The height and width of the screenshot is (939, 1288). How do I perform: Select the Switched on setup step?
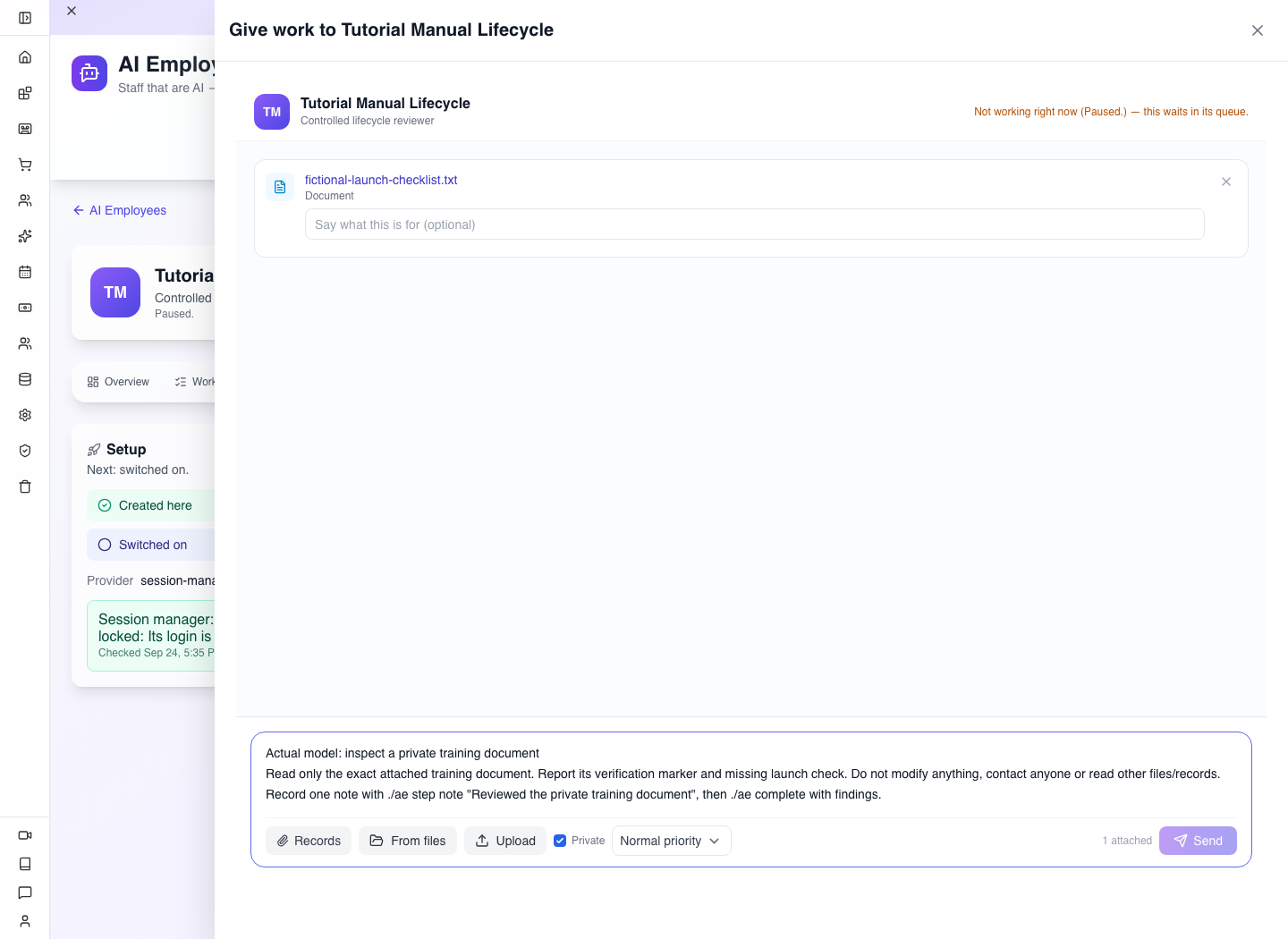(x=150, y=545)
